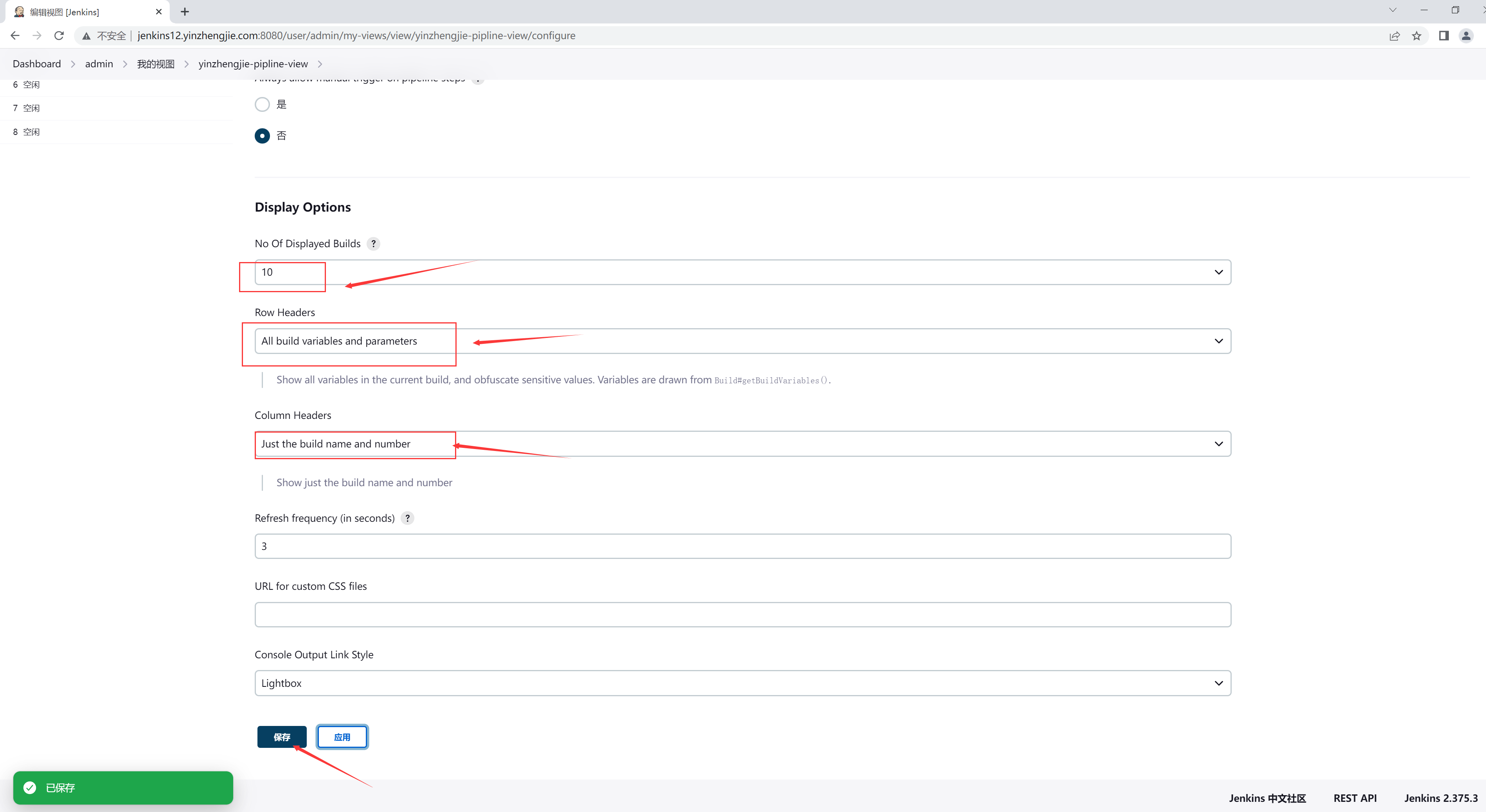Click the browser back arrow
Viewport: 1486px width, 812px height.
point(15,36)
